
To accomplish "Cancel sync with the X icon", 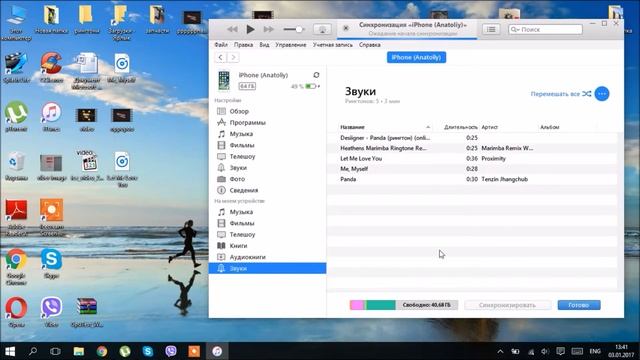I will coord(346,28).
